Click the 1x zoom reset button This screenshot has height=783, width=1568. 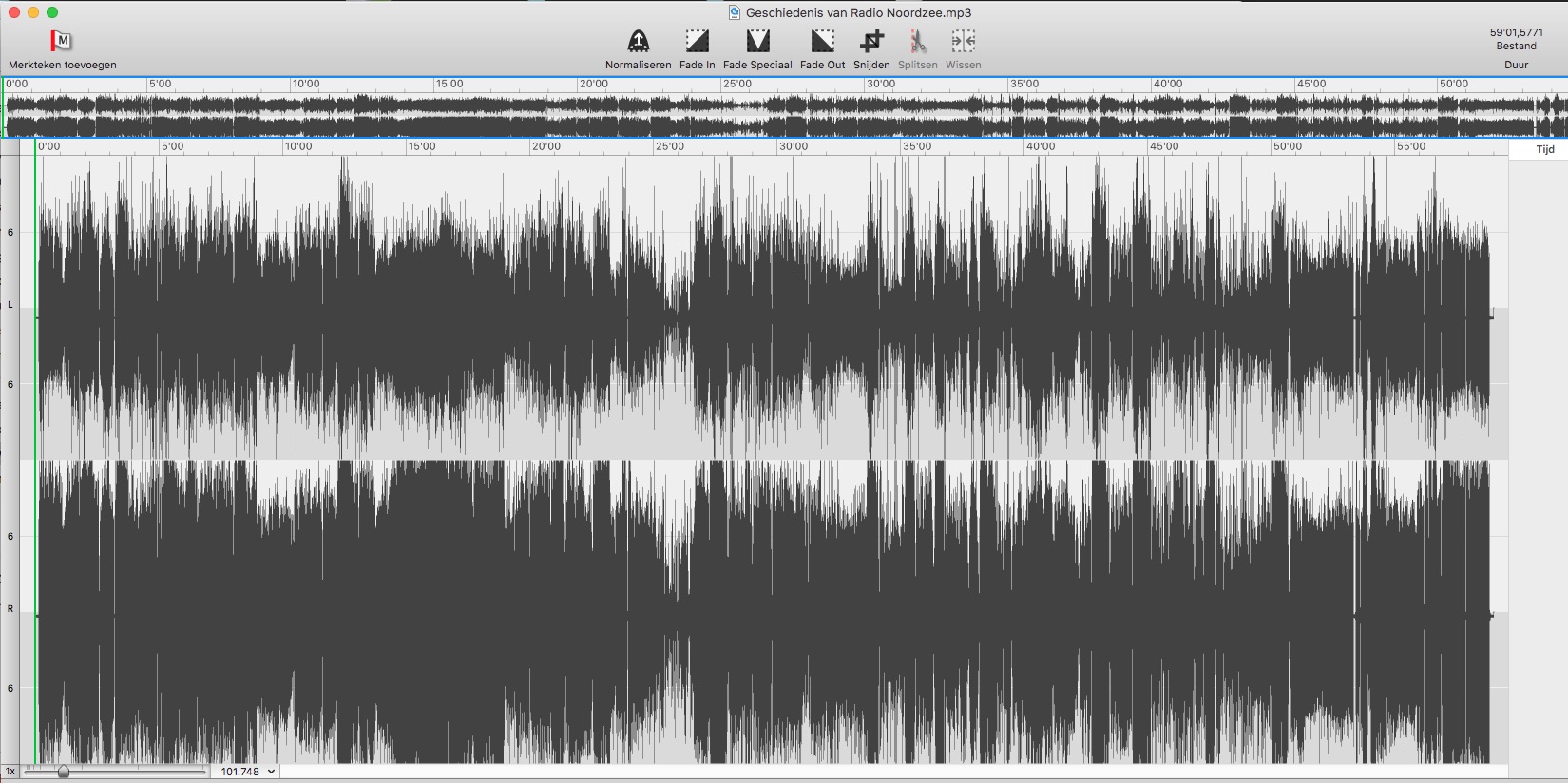click(10, 772)
